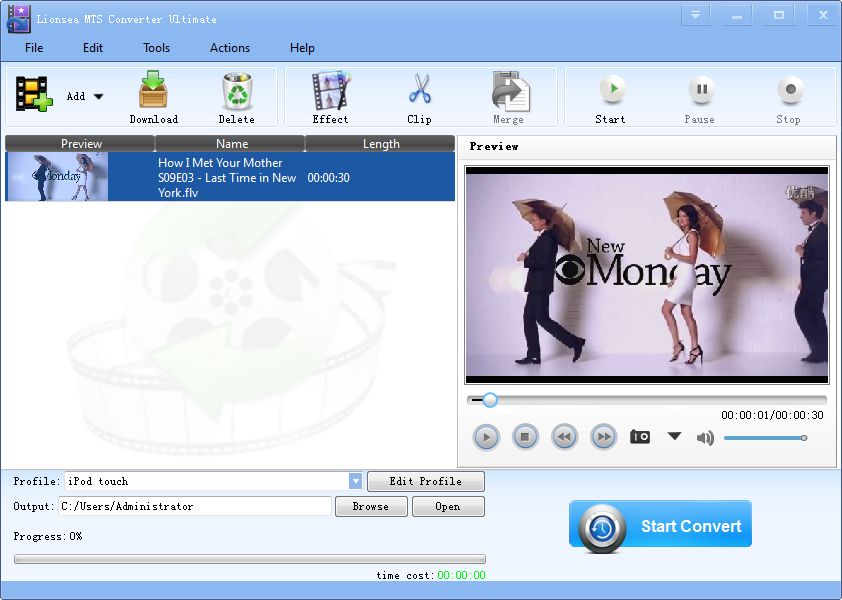Click the Add video film icon
This screenshot has width=842, height=600.
pos(34,94)
